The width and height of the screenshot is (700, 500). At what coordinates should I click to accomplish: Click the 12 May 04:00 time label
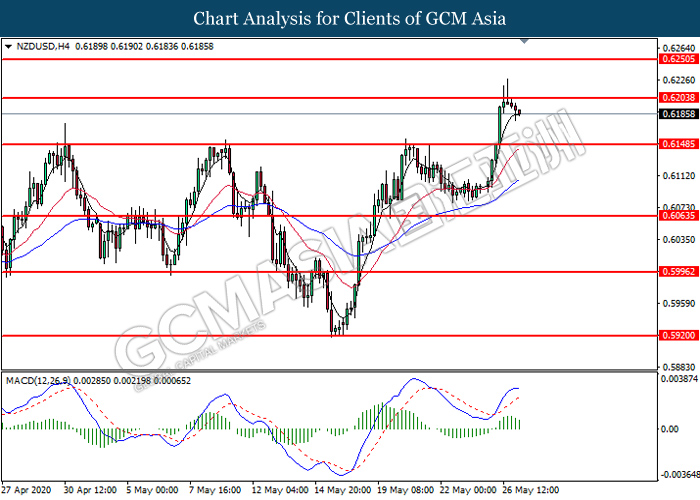279,490
